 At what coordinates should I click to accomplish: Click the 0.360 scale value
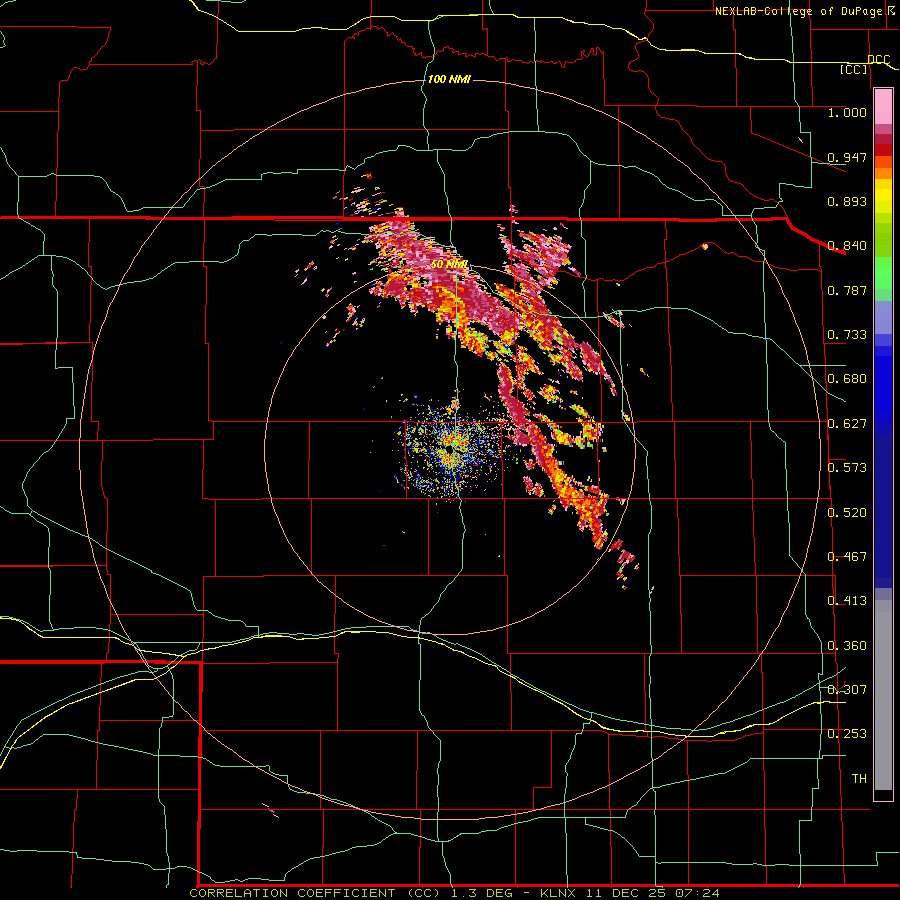[847, 646]
